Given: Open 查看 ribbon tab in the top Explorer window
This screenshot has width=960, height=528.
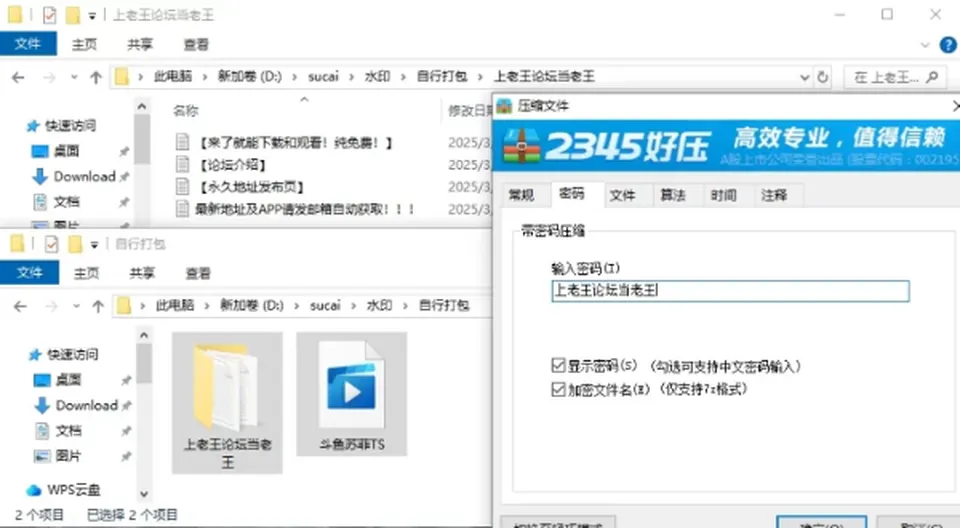Looking at the screenshot, I should [196, 44].
